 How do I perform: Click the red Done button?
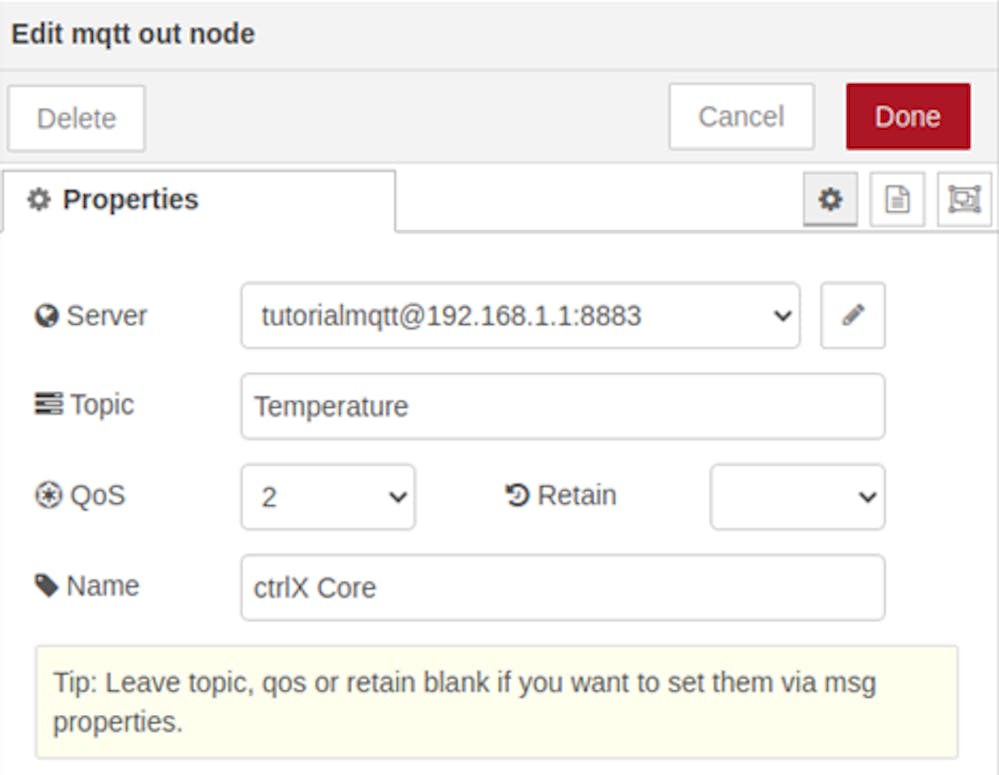[x=908, y=117]
